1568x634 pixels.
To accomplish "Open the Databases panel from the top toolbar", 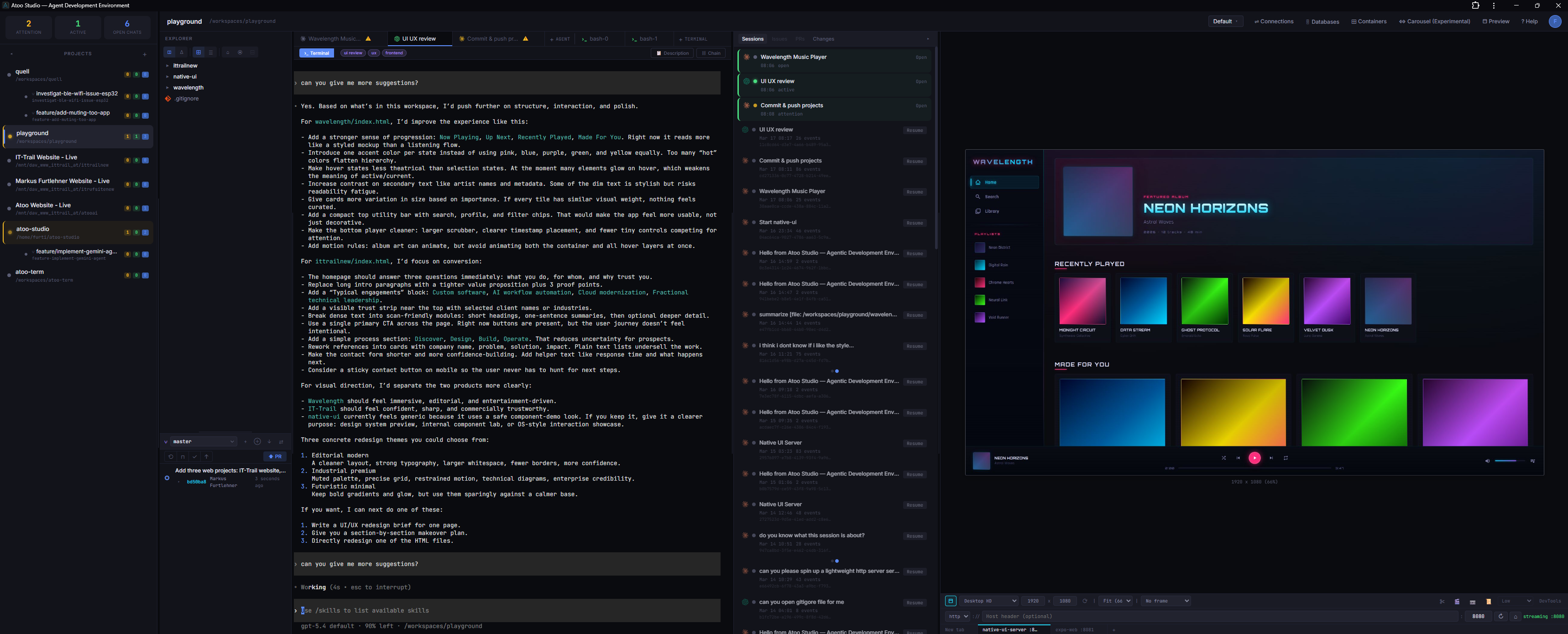I will point(1322,21).
